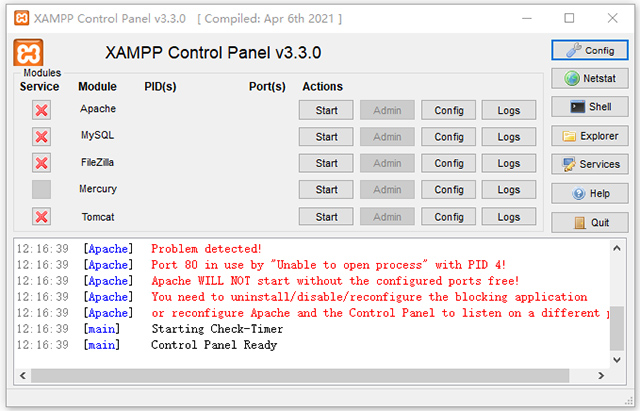Open the Shell terminal
The height and width of the screenshot is (411, 640).
590,107
